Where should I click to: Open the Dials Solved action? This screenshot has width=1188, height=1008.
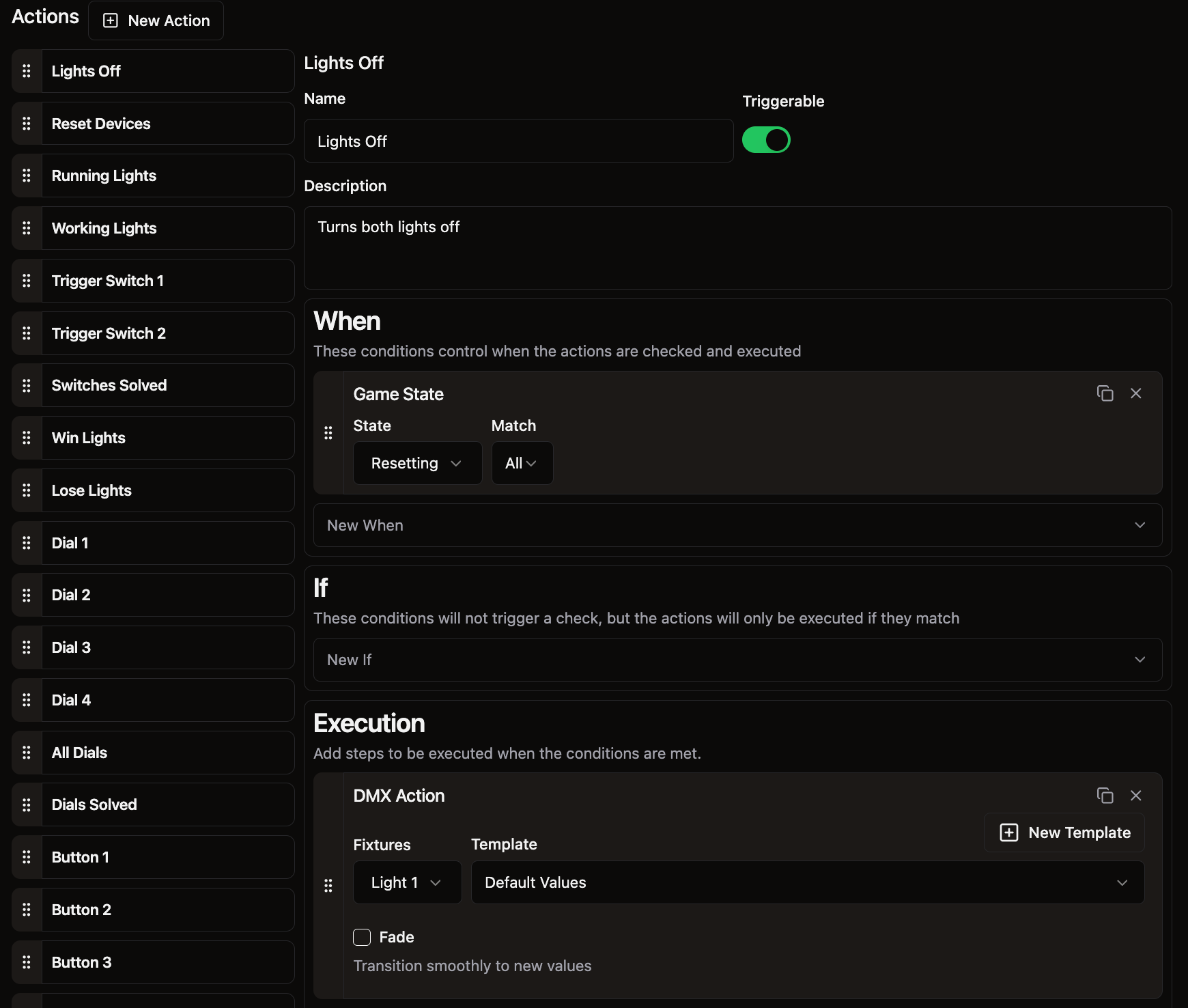[167, 804]
